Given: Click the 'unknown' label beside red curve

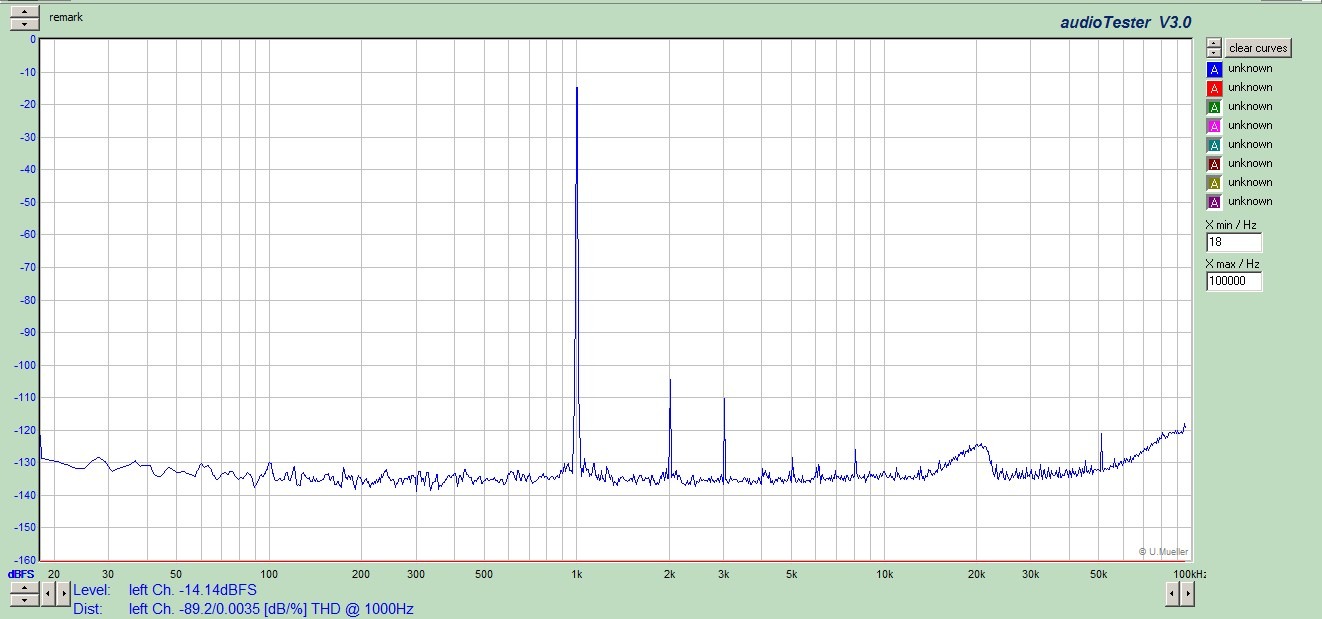Looking at the screenshot, I should click(x=1250, y=88).
